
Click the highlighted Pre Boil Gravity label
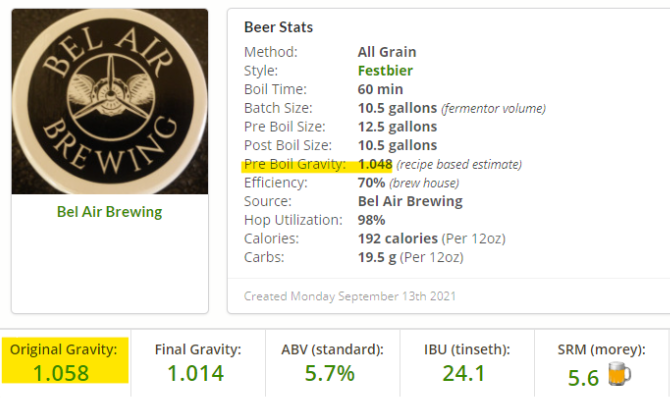pos(295,164)
